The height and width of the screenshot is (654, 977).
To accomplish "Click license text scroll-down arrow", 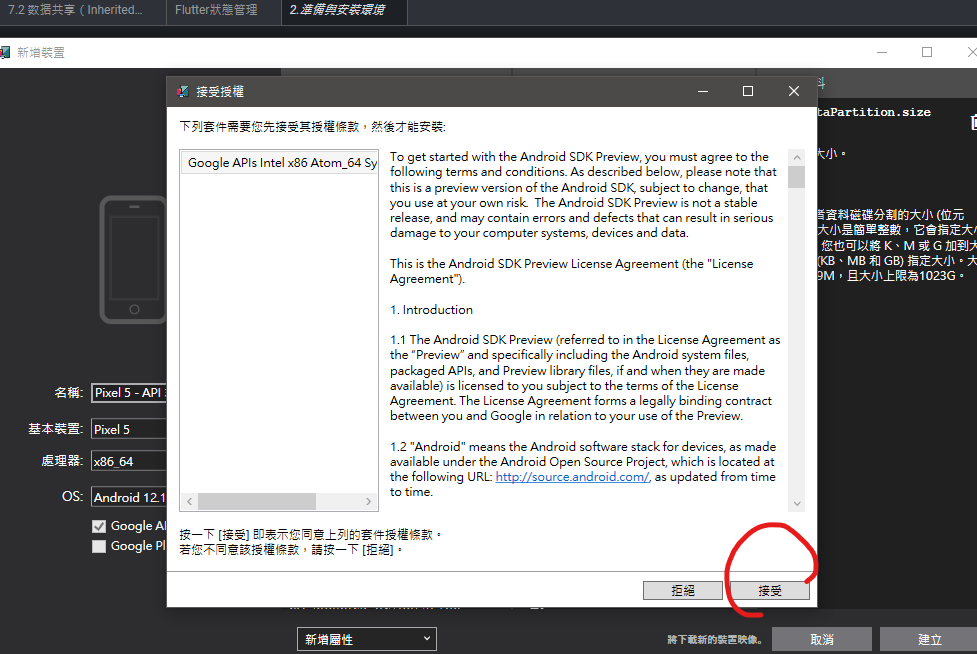I will pos(796,503).
